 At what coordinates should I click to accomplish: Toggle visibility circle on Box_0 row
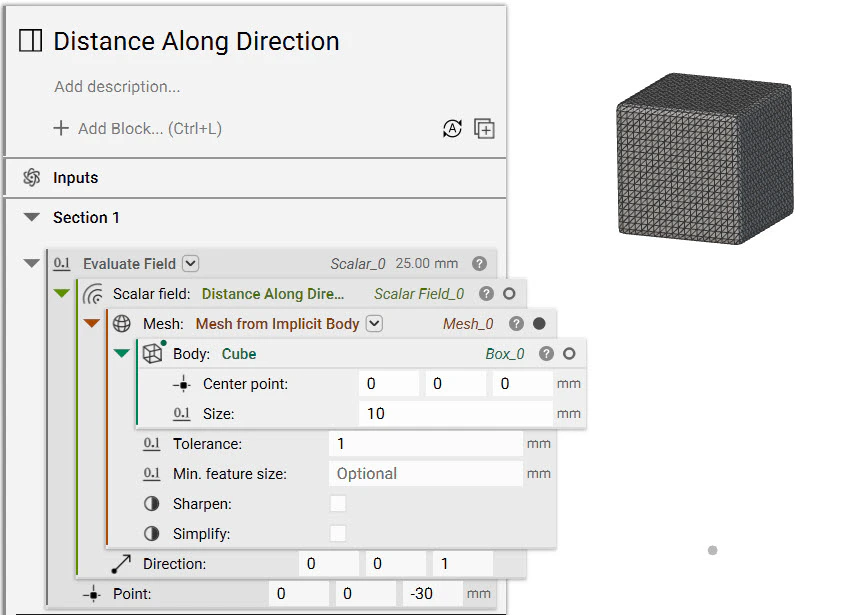(570, 354)
